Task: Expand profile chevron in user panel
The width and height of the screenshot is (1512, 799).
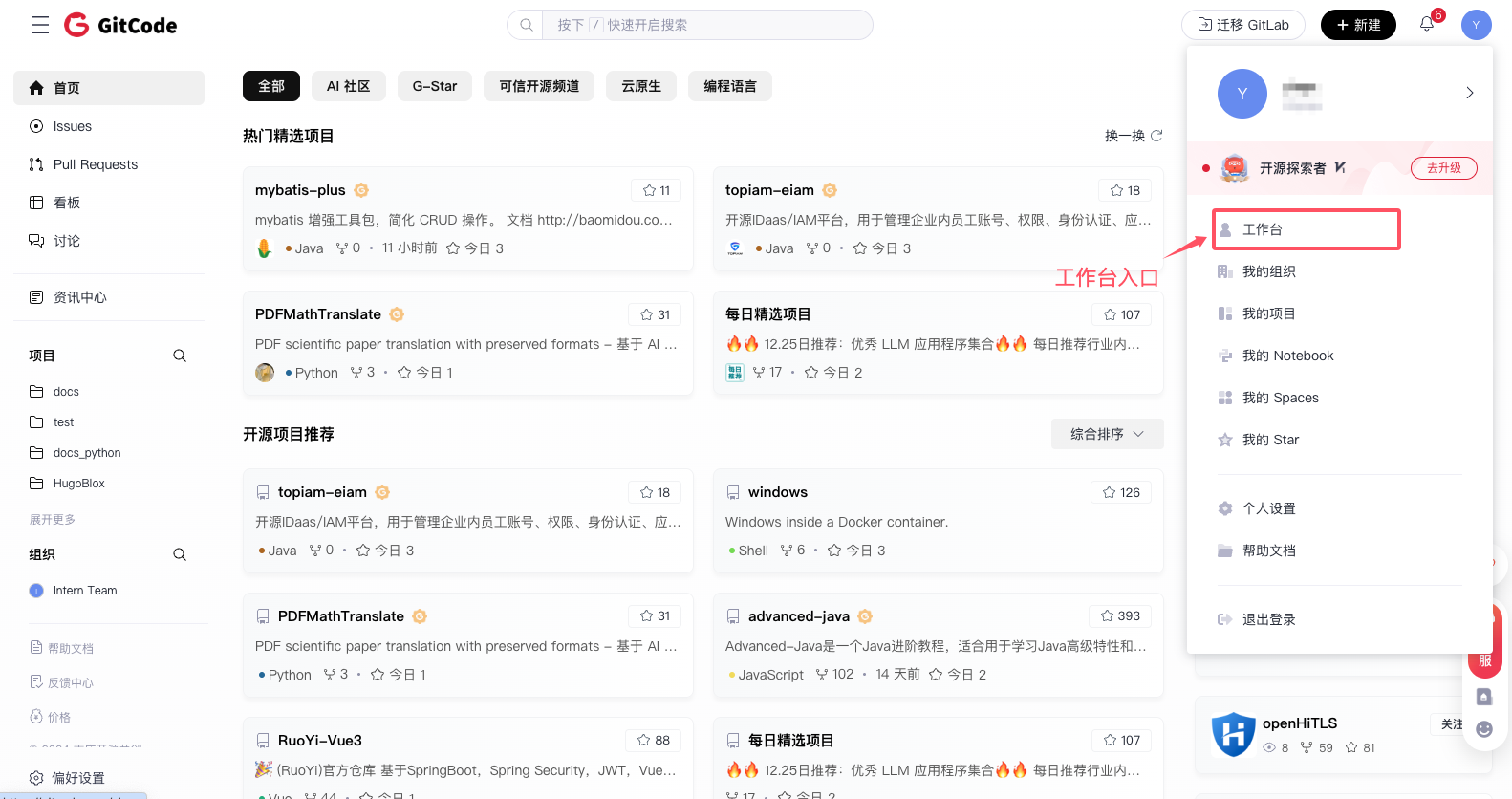Action: click(1469, 93)
